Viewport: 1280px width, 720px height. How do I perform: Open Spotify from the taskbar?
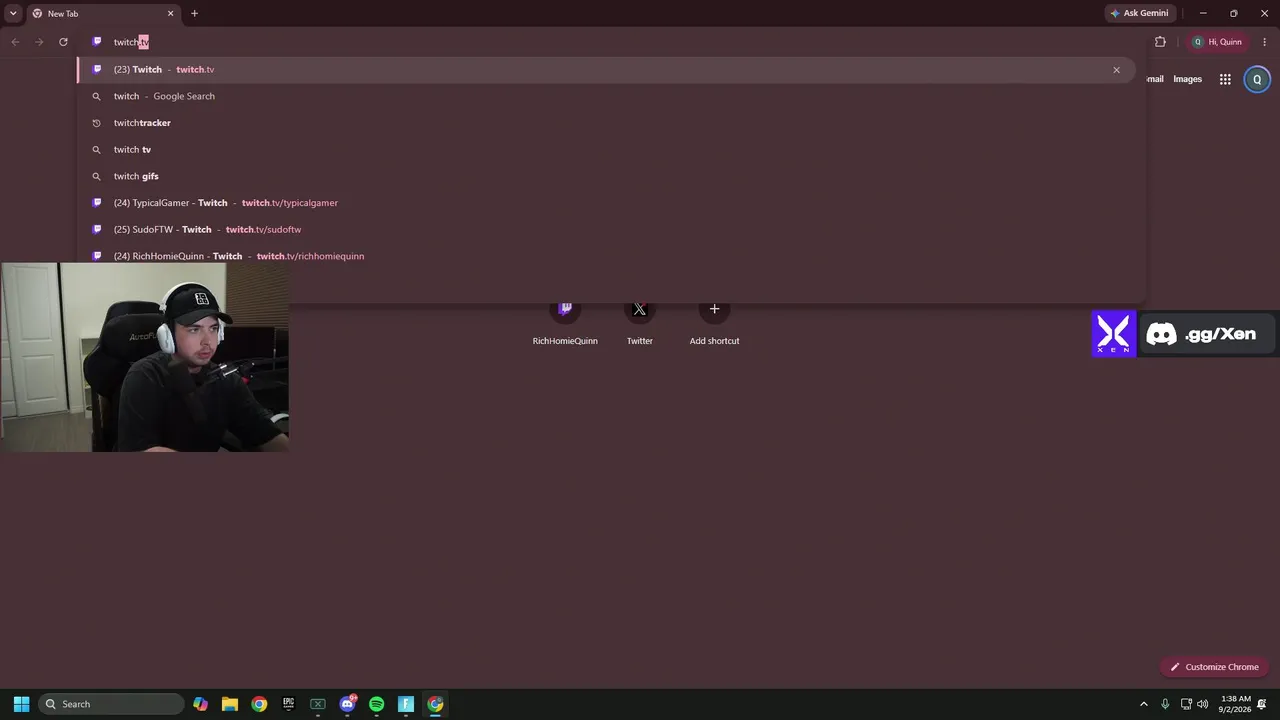click(x=376, y=704)
